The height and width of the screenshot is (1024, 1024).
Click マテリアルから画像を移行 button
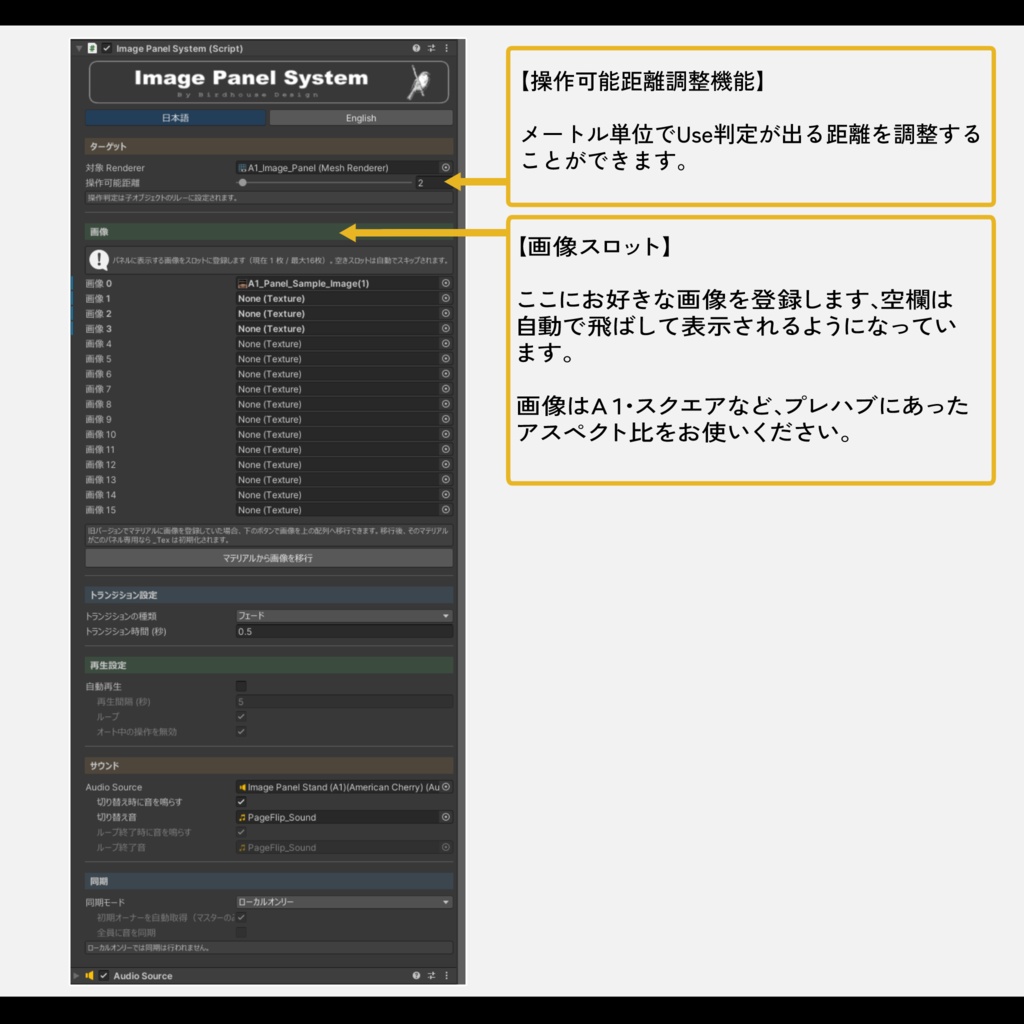[268, 558]
